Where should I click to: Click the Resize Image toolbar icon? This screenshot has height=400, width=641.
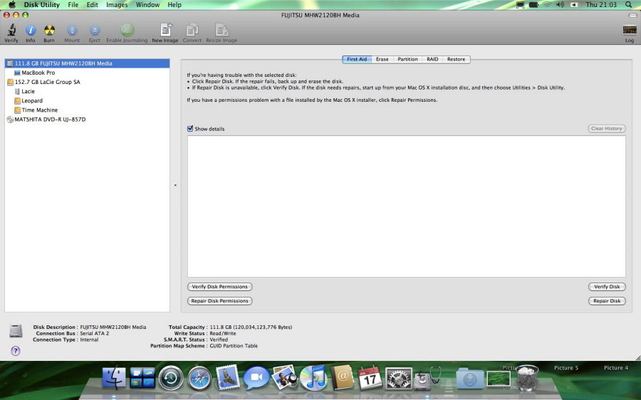coord(222,30)
